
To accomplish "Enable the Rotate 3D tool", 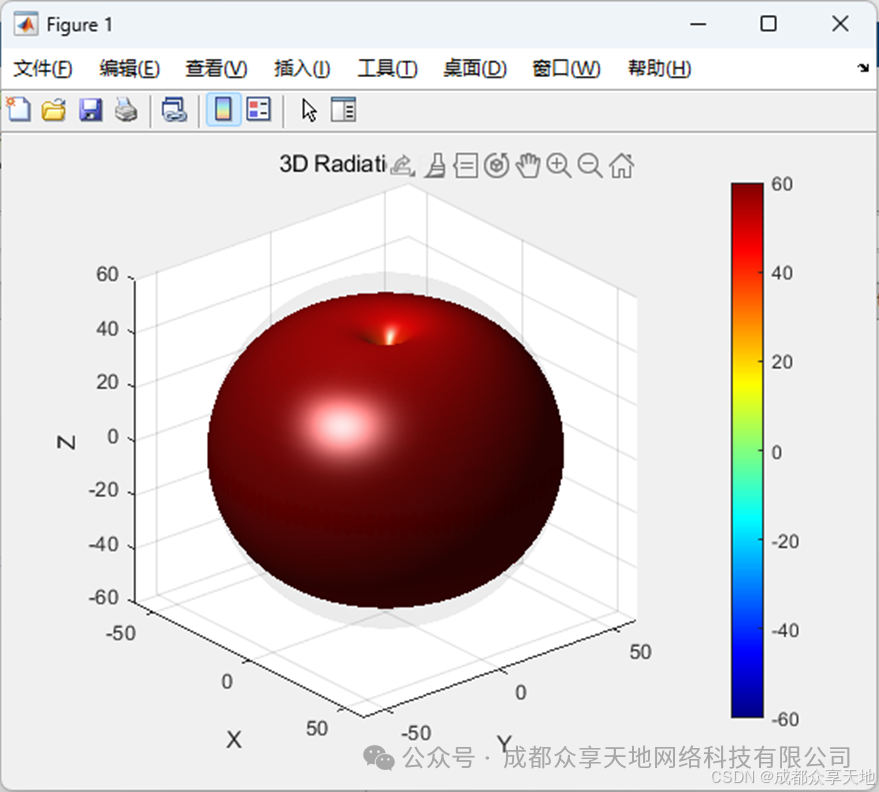I will (497, 165).
